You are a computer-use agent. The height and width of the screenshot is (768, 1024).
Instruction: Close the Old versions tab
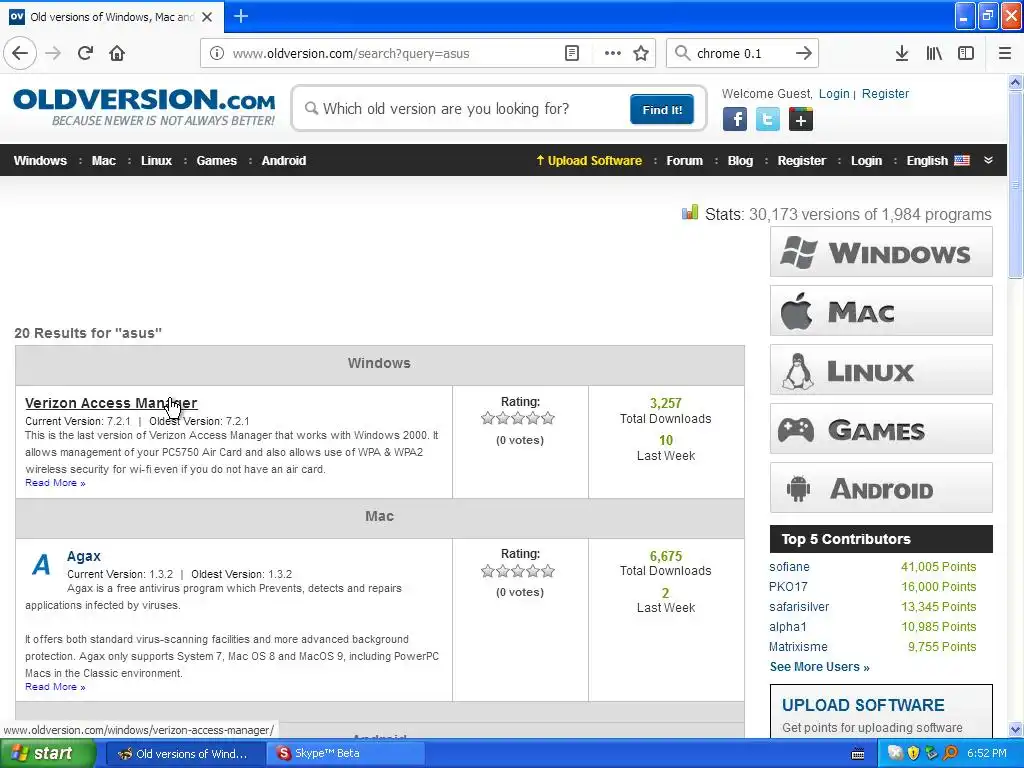(x=207, y=17)
